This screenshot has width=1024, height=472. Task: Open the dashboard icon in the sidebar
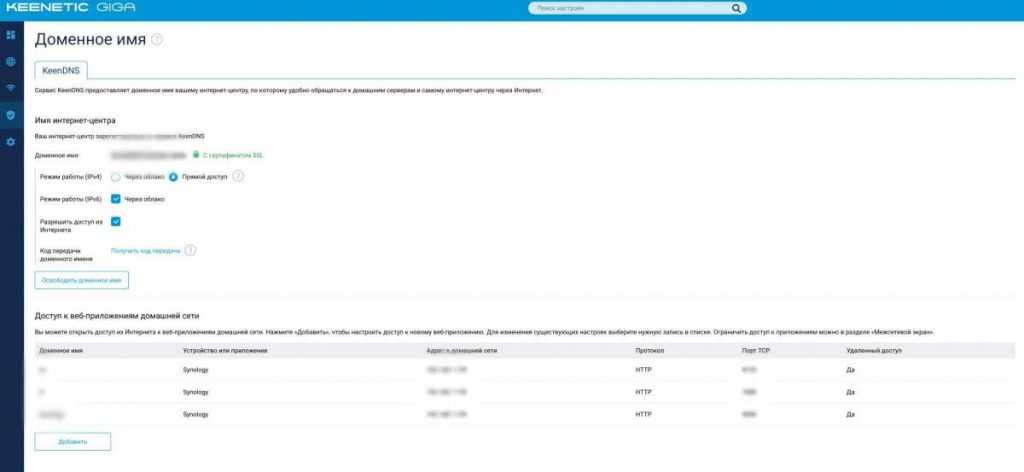(11, 36)
